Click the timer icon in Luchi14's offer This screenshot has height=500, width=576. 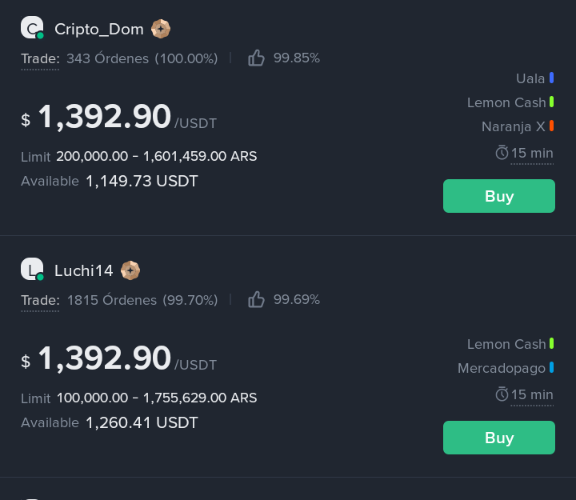[x=502, y=394]
